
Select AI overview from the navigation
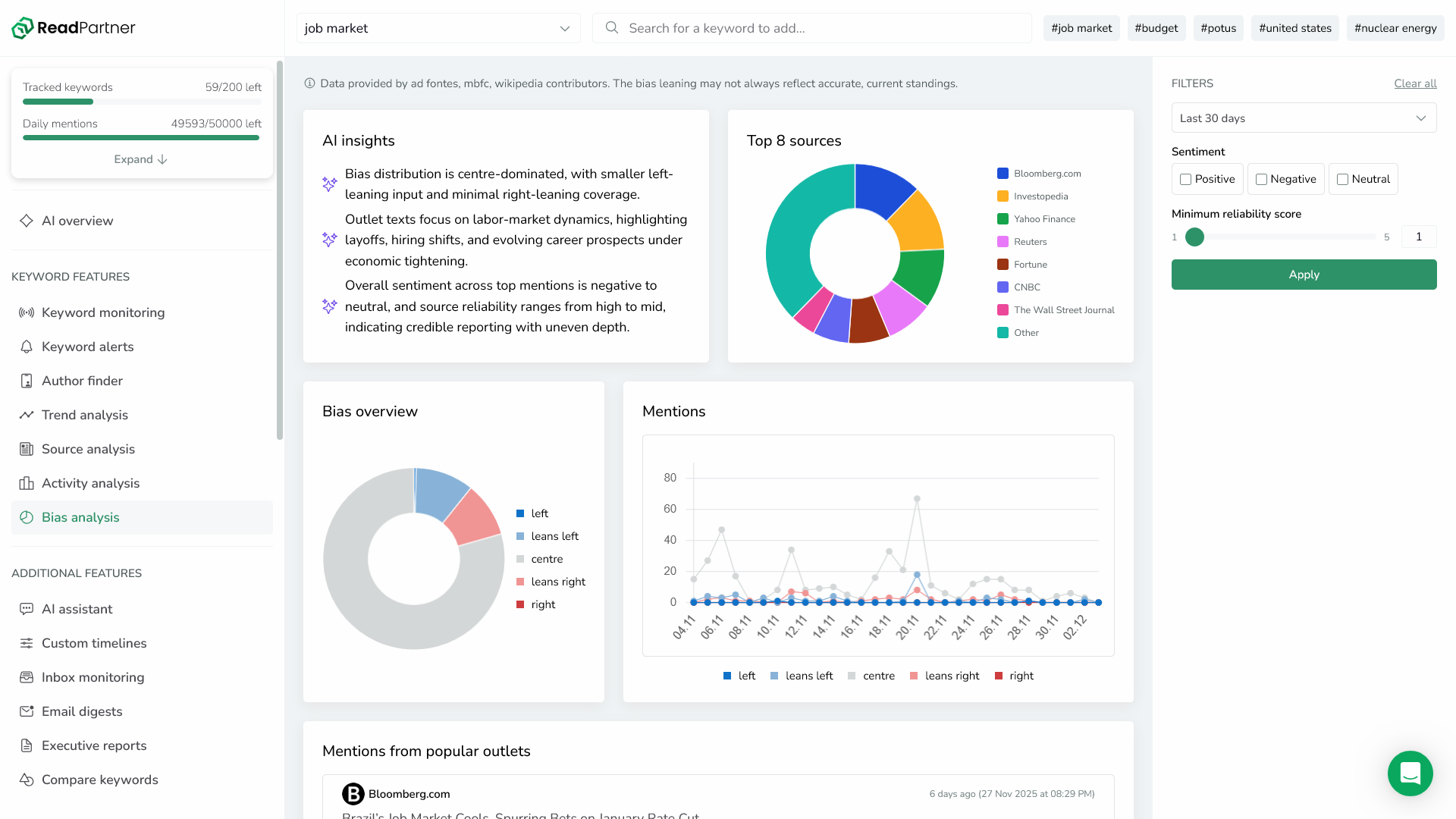(77, 221)
